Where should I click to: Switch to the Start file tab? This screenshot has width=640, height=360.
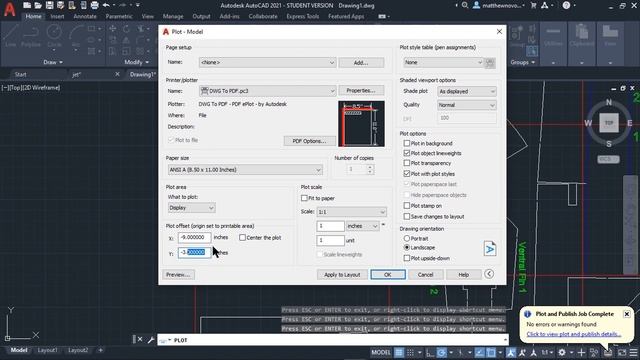pyautogui.click(x=20, y=74)
